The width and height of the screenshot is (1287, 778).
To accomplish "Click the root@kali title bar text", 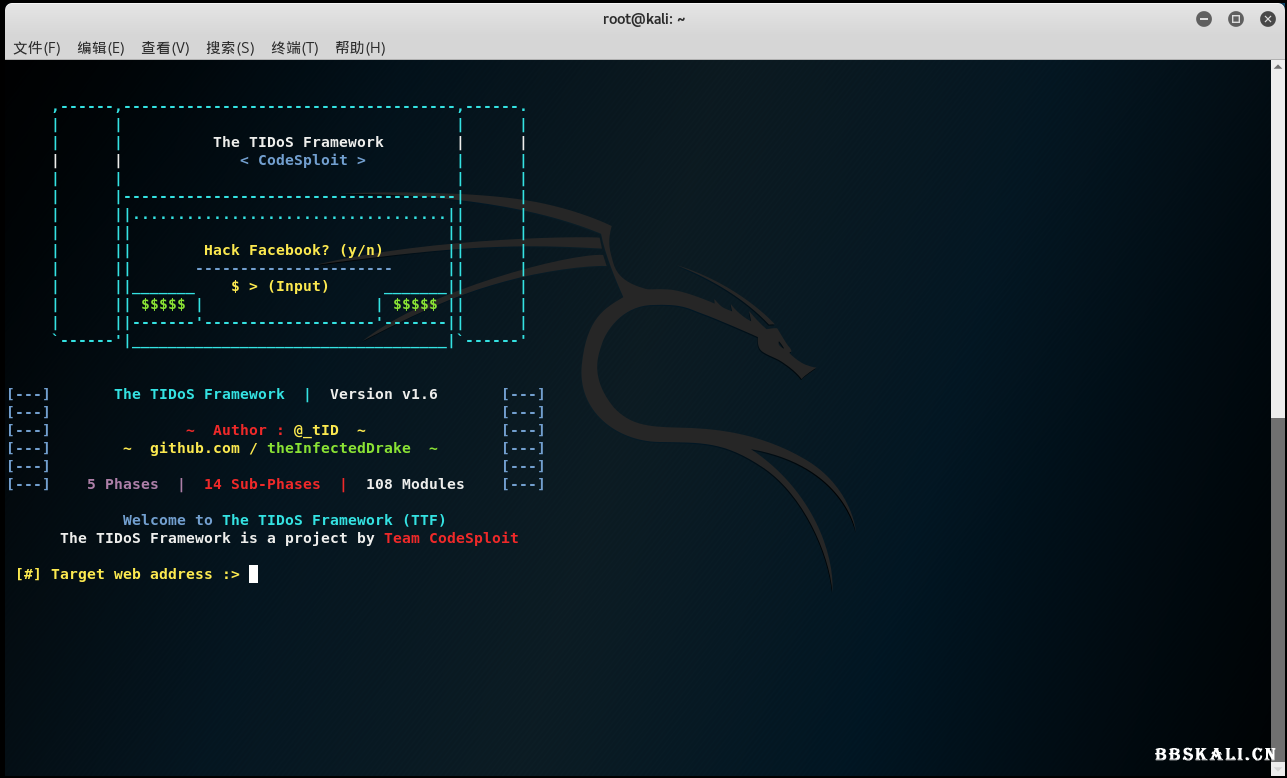I will tap(644, 18).
